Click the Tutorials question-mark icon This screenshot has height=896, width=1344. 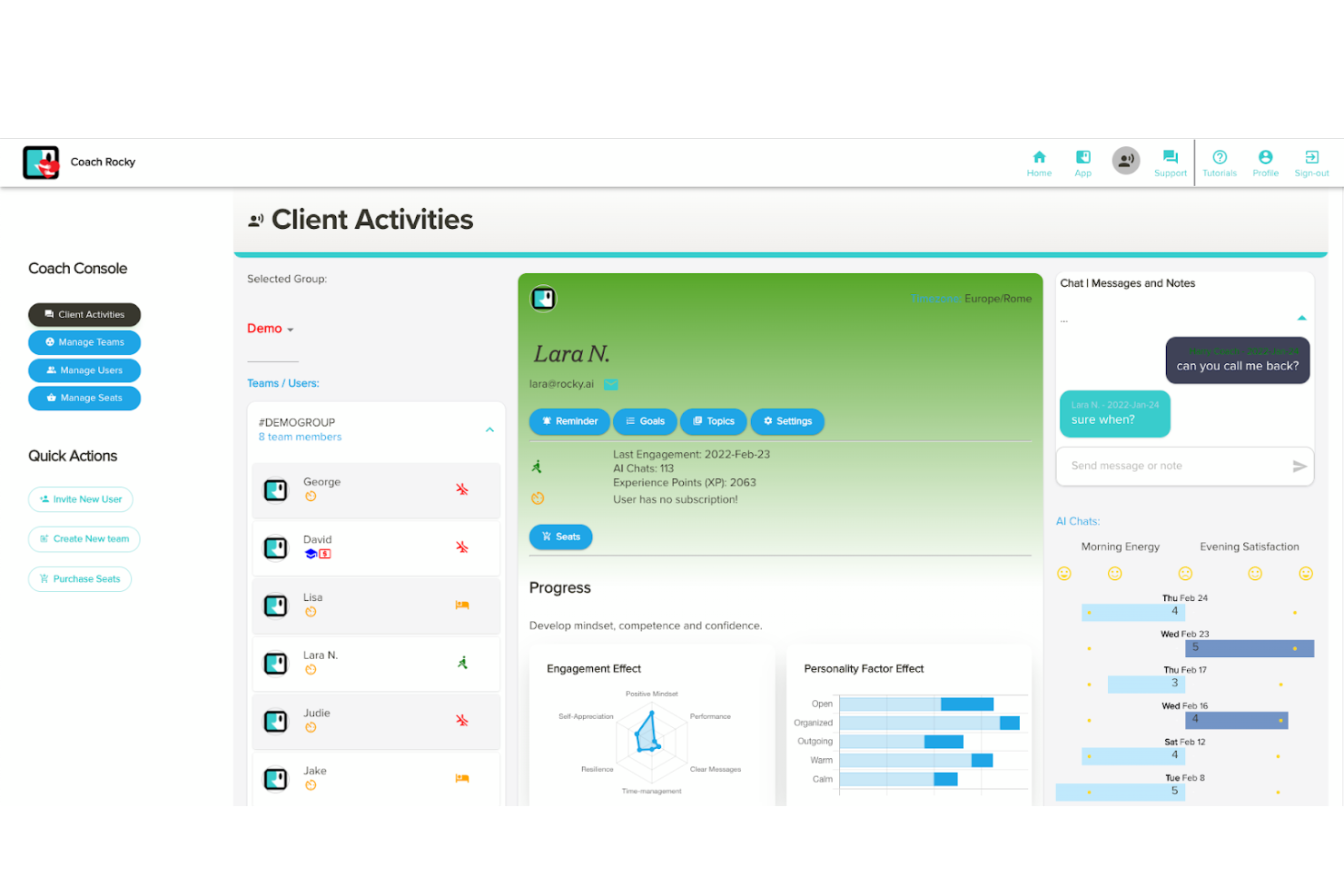tap(1220, 162)
